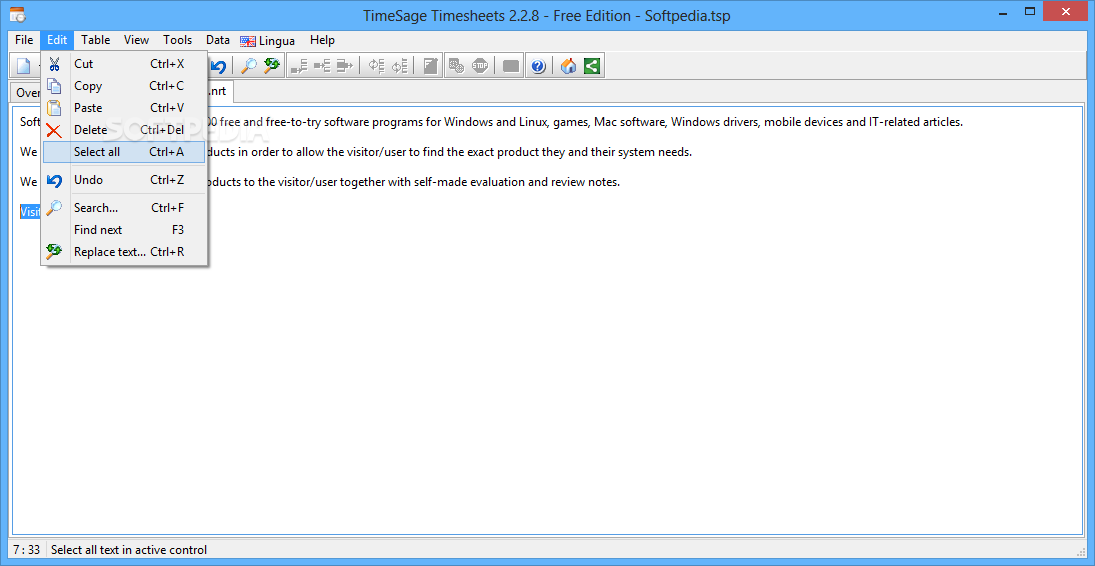Choose Select all from the Edit menu
This screenshot has height=566, width=1095.
[x=124, y=152]
